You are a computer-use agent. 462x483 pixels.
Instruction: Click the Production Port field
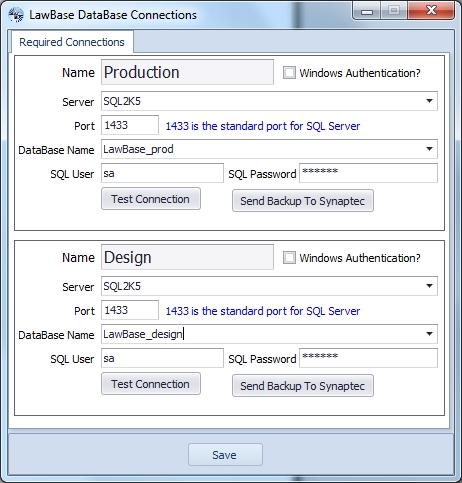(130, 125)
